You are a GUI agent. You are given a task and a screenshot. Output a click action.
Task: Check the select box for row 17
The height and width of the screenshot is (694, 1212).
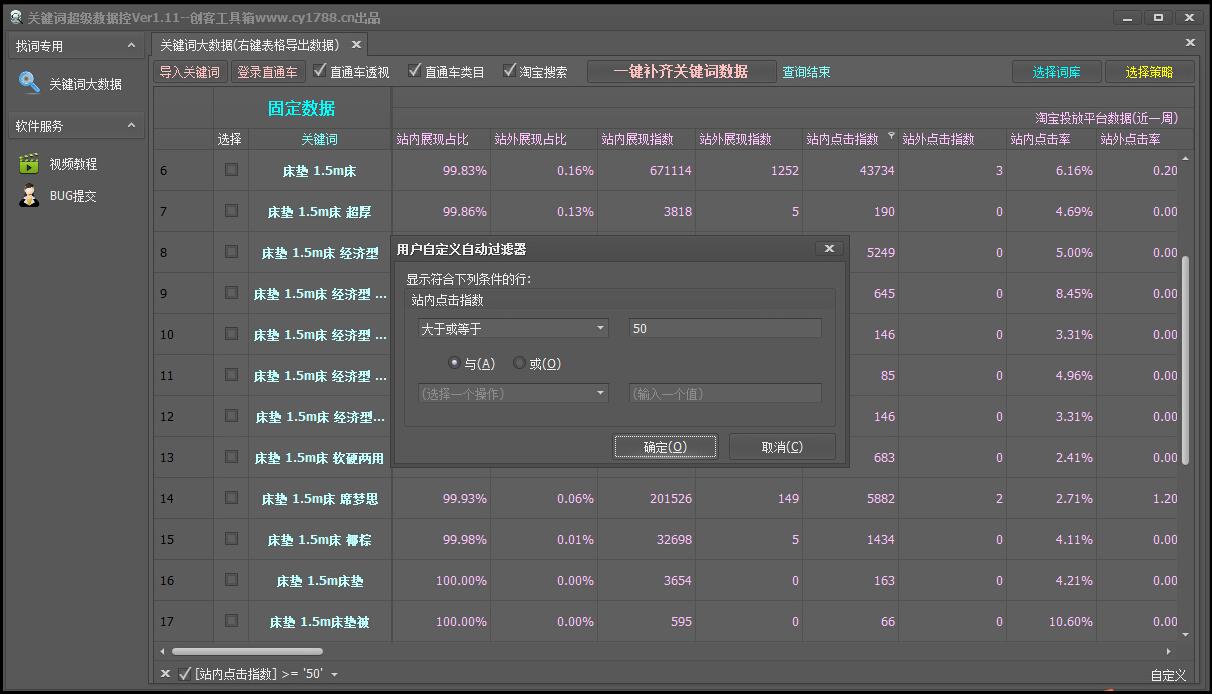[231, 621]
